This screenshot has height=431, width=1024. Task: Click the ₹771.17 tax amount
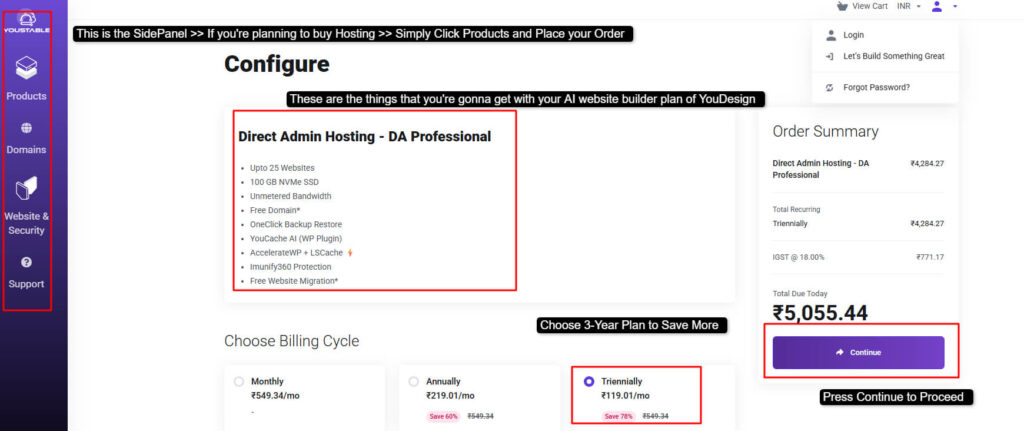930,257
